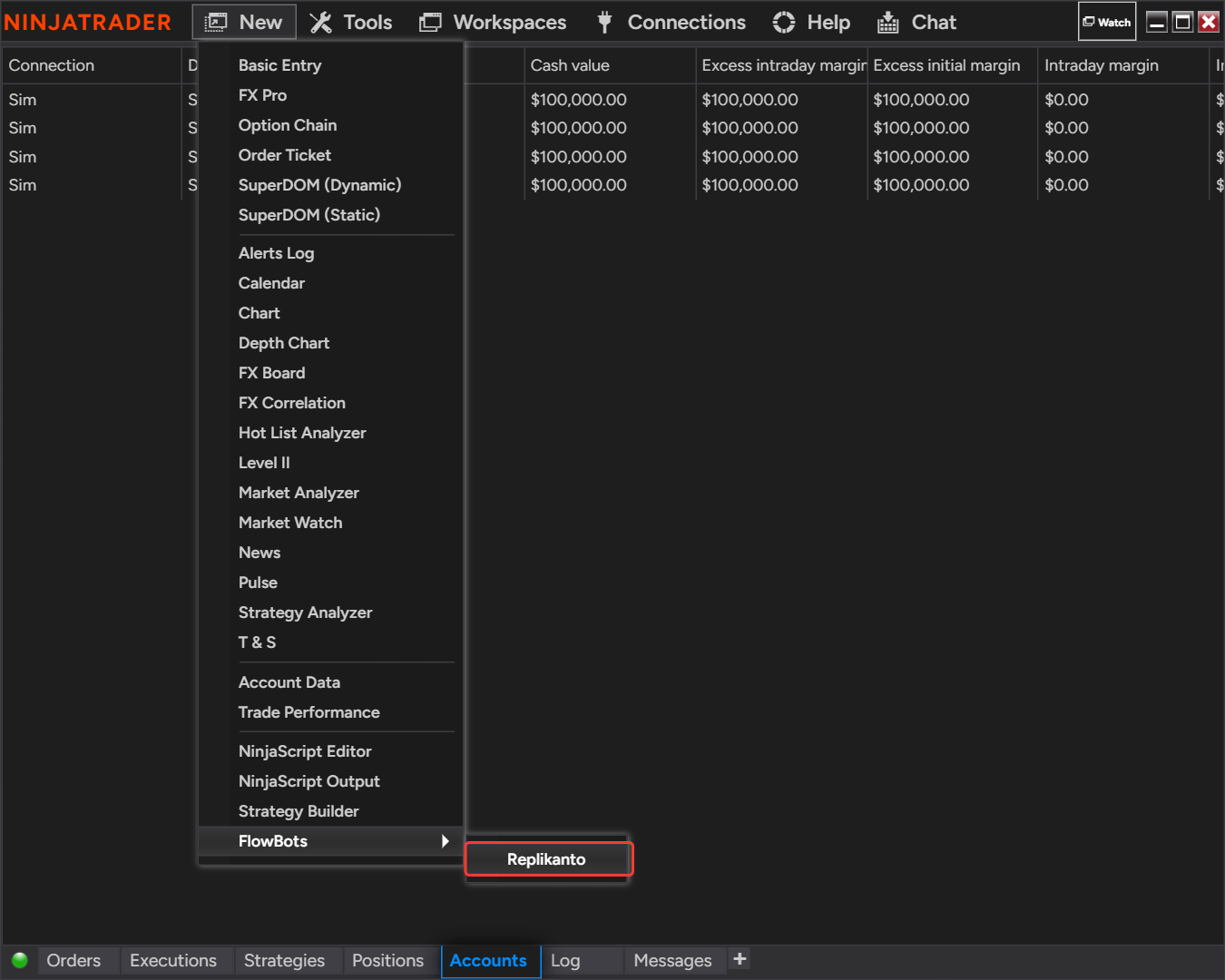
Task: Open the Tools menu
Action: [x=367, y=23]
